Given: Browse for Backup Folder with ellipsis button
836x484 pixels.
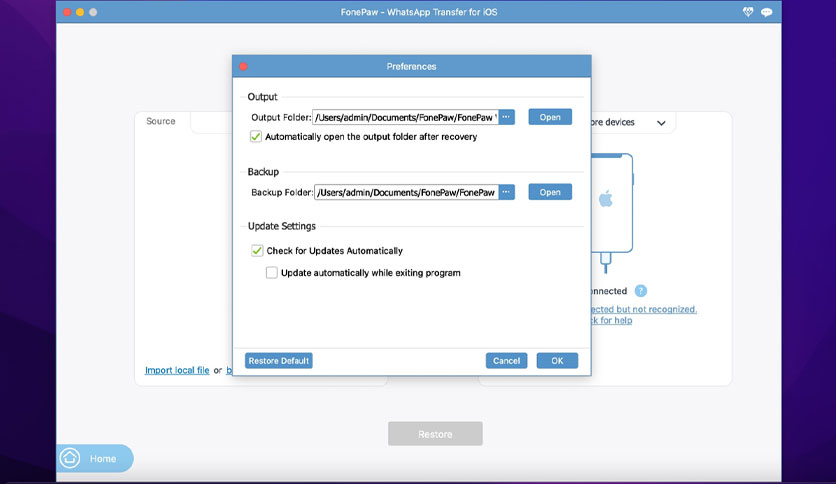Looking at the screenshot, I should [x=507, y=192].
